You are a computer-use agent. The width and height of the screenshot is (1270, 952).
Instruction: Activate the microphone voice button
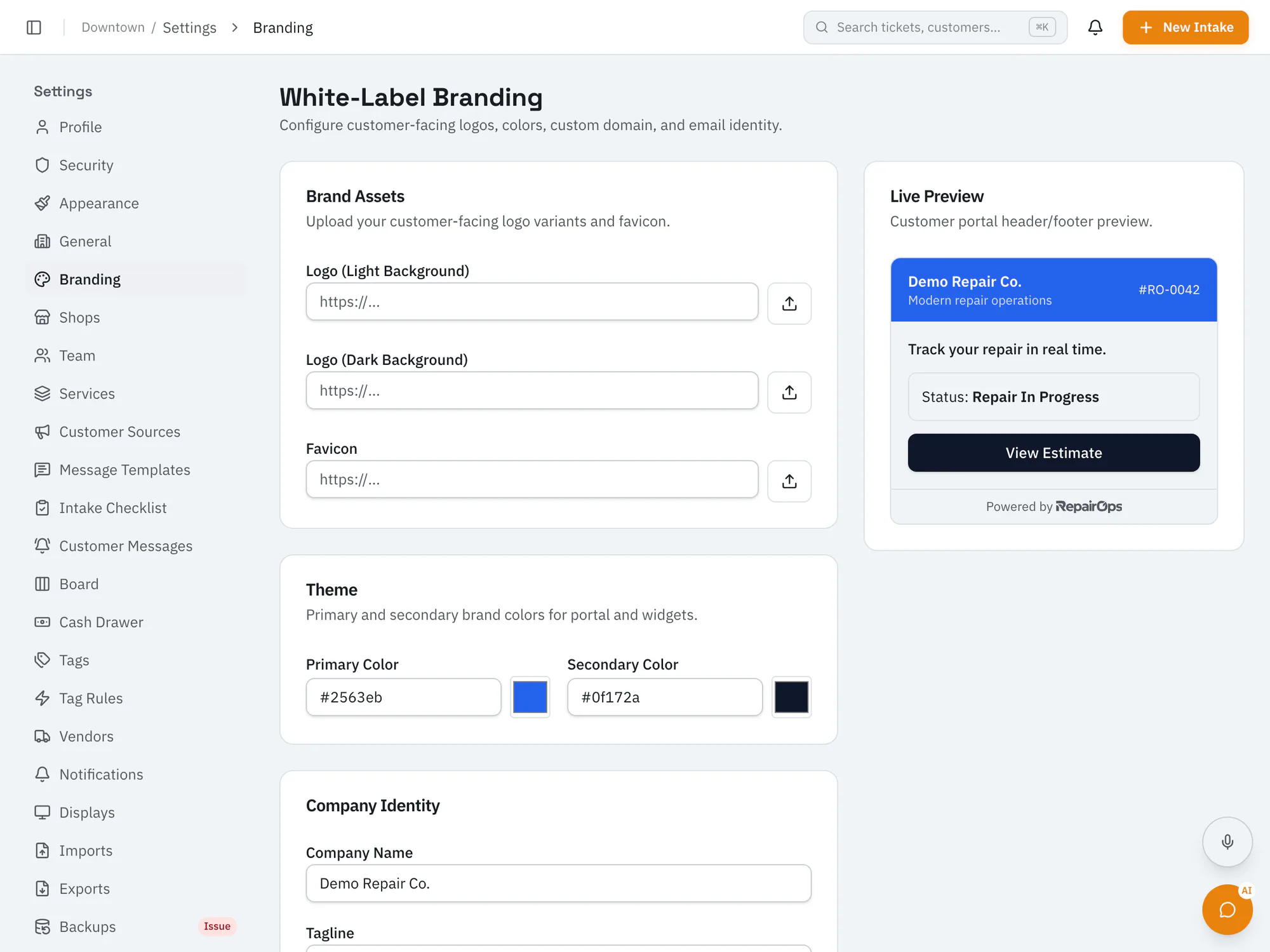[x=1227, y=842]
